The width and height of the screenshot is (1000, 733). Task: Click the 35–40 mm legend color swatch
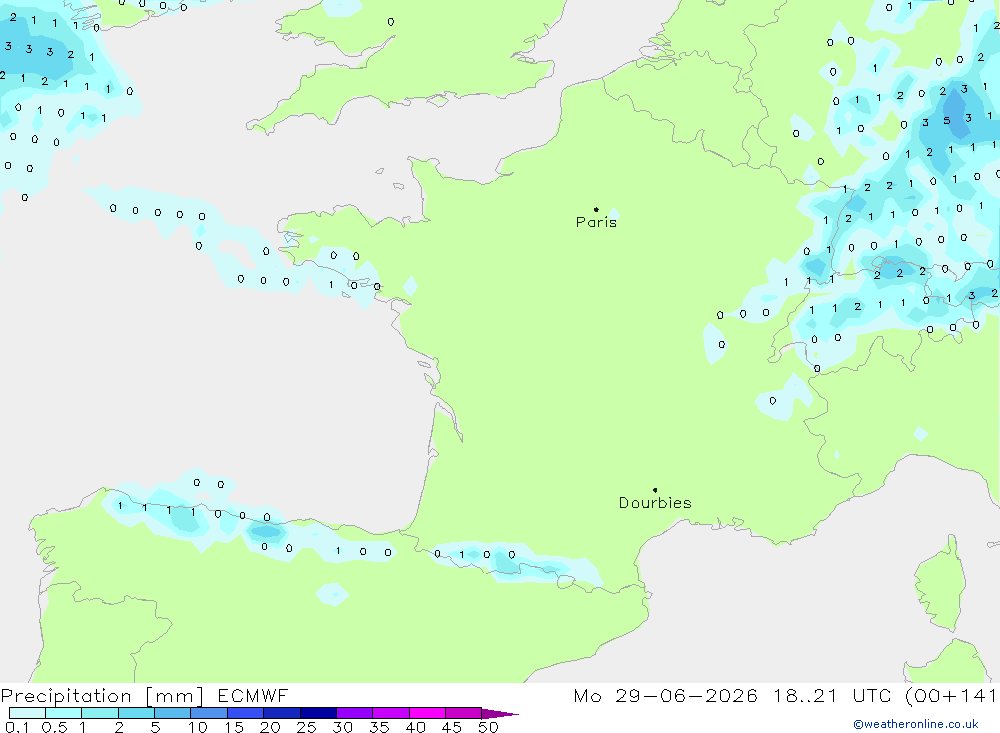[x=391, y=713]
